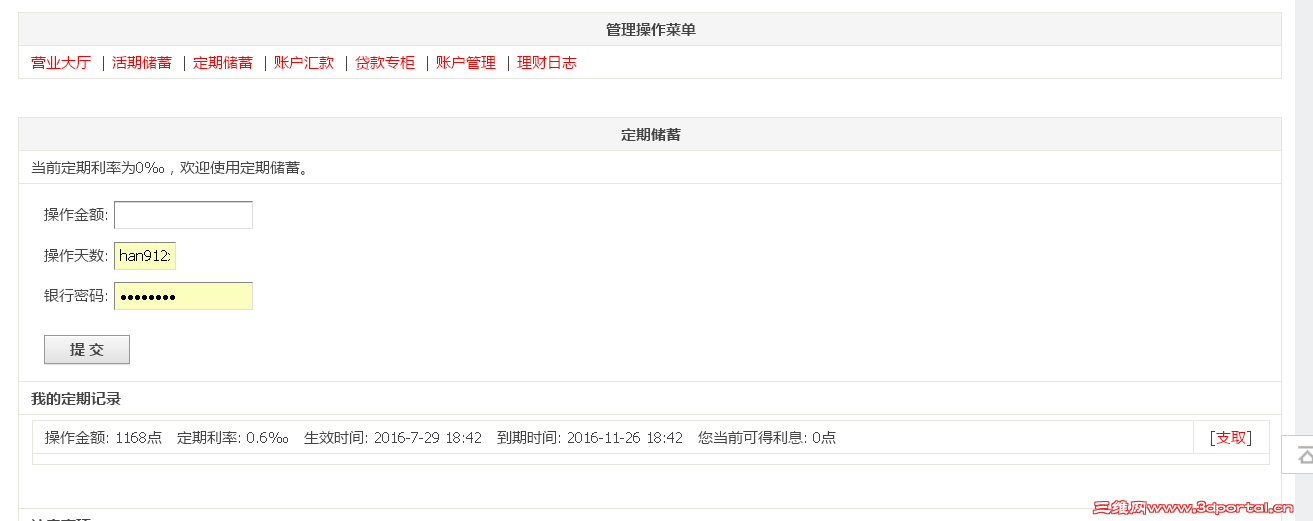The image size is (1313, 521).
Task: Click the 您当前可得利息: 0点 text
Action: [x=767, y=437]
